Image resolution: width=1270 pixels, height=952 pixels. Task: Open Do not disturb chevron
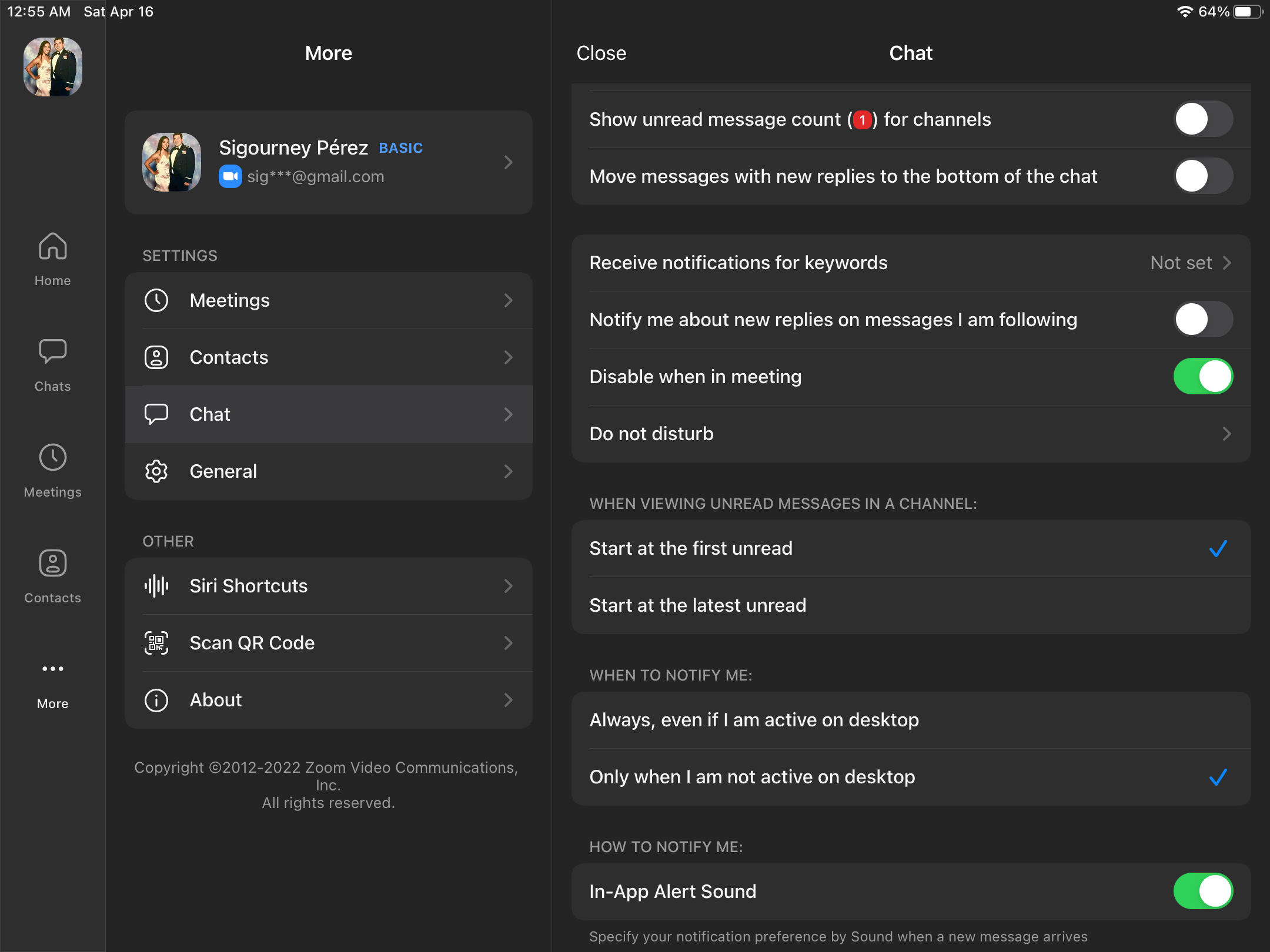[x=1226, y=434]
